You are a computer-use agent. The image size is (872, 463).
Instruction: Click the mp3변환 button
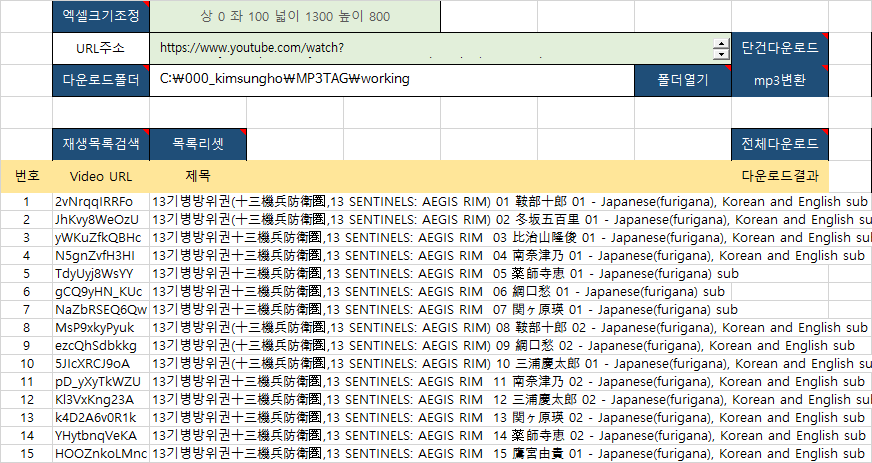click(x=780, y=80)
